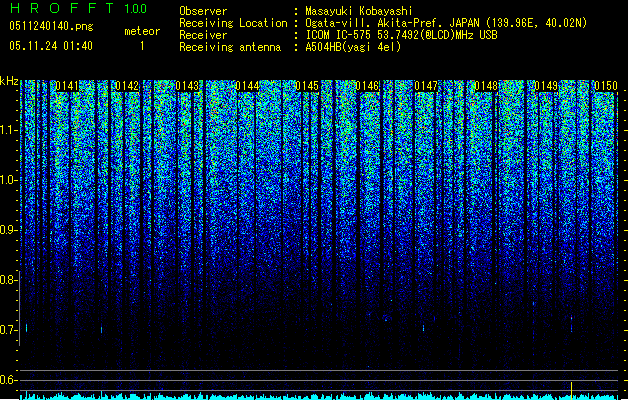Viewport: 629px width, 400px height.
Task: Click the 0146 time marker
Action: coord(367,86)
